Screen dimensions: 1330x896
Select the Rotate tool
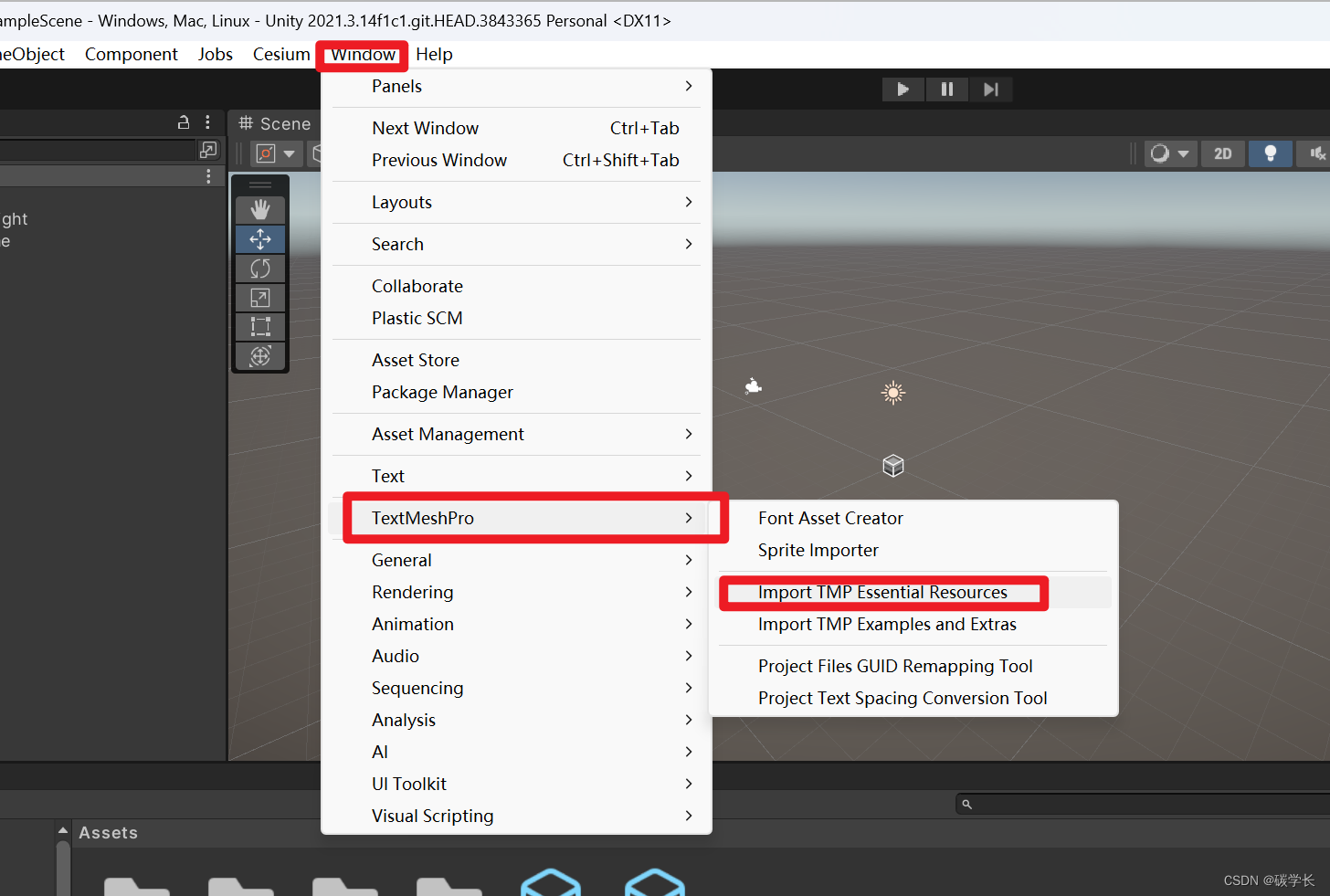(x=260, y=269)
